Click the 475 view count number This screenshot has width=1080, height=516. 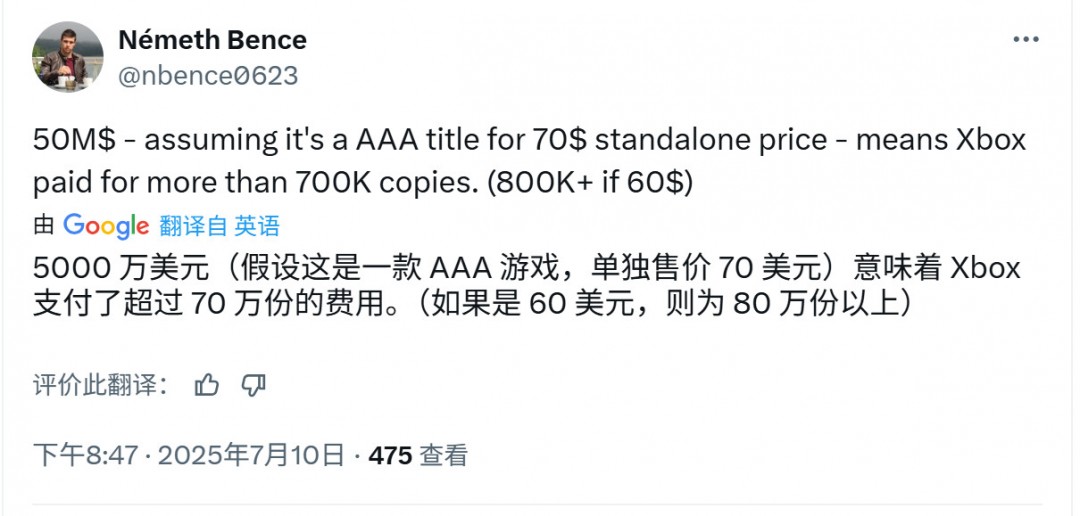point(390,456)
